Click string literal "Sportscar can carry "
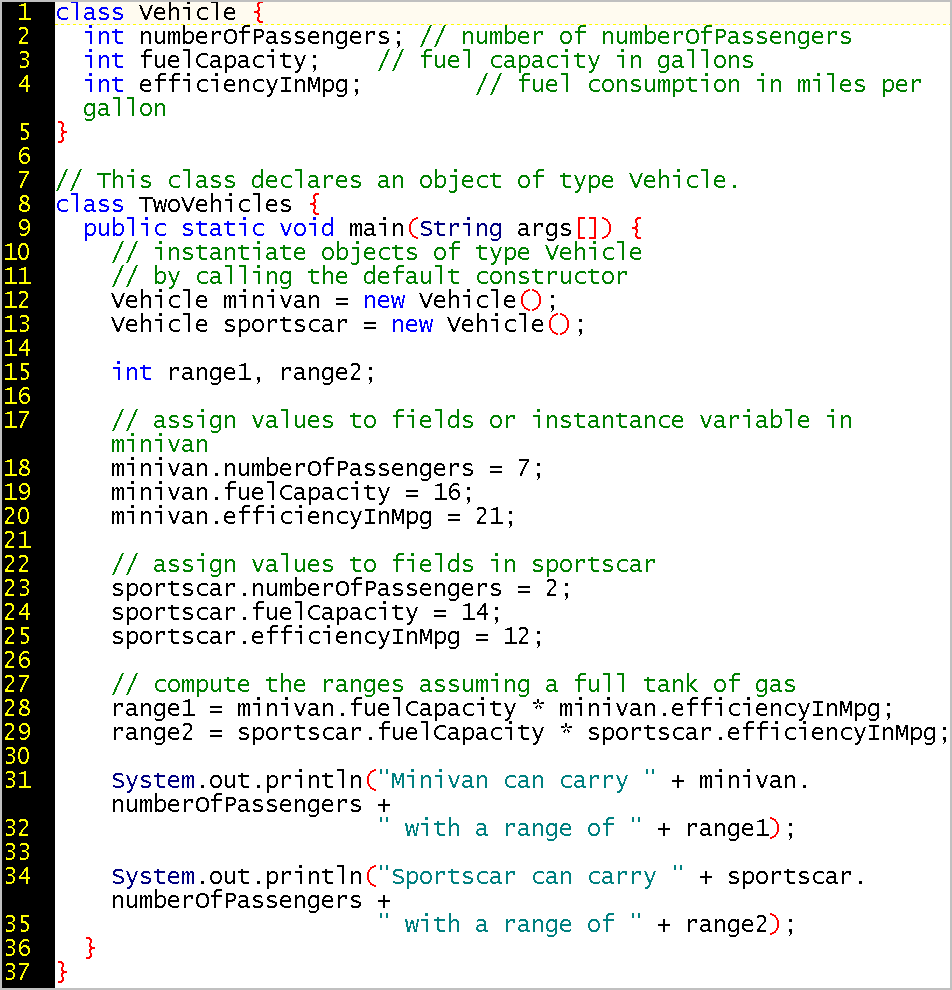 (530, 876)
